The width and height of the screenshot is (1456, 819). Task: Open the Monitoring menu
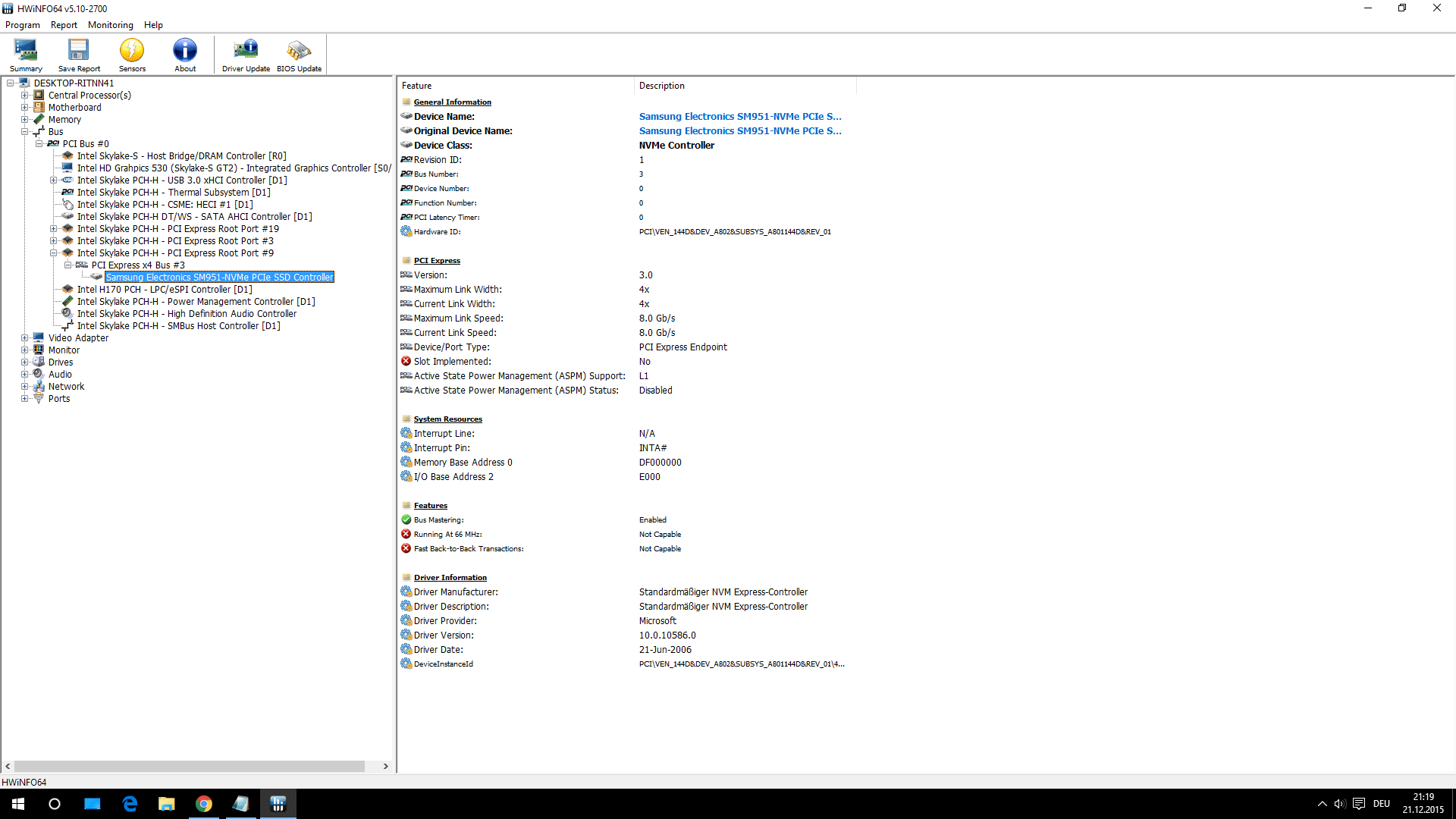(111, 25)
